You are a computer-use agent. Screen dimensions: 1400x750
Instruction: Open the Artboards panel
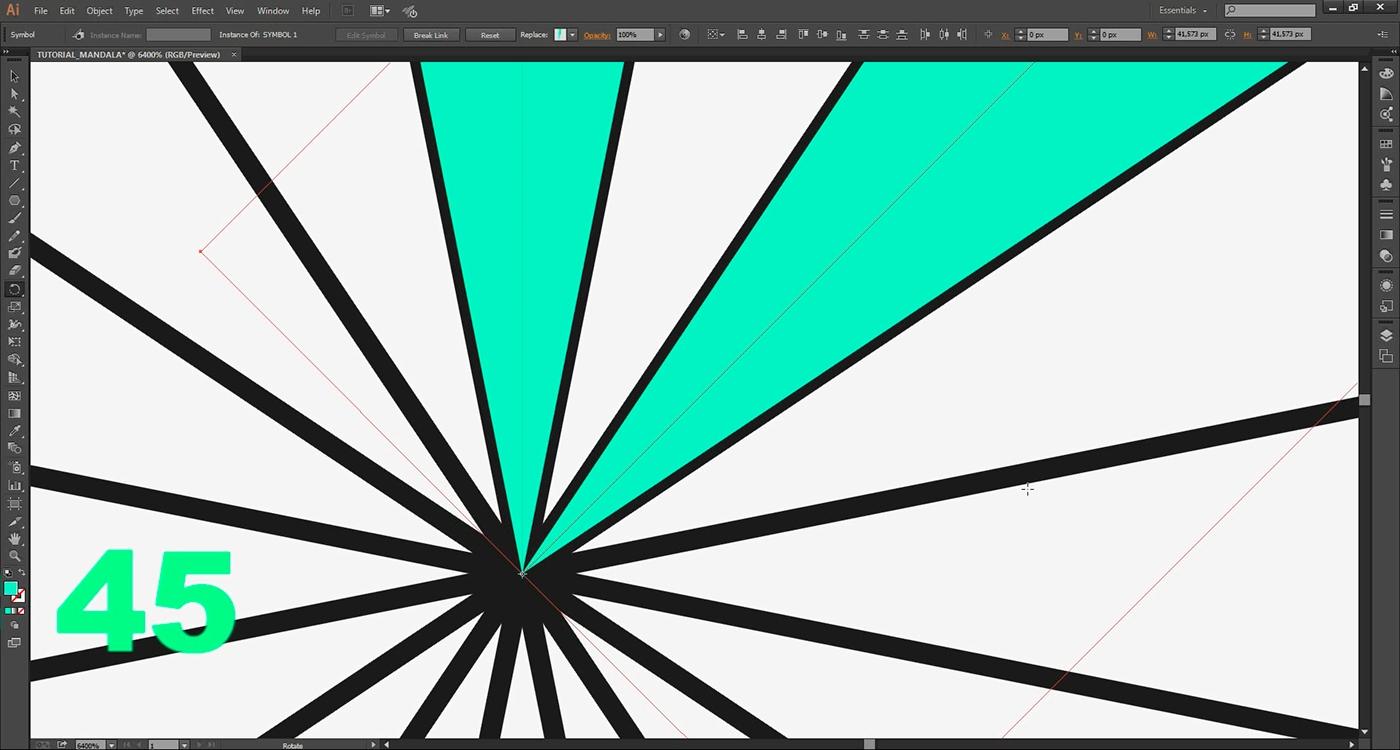click(1386, 356)
